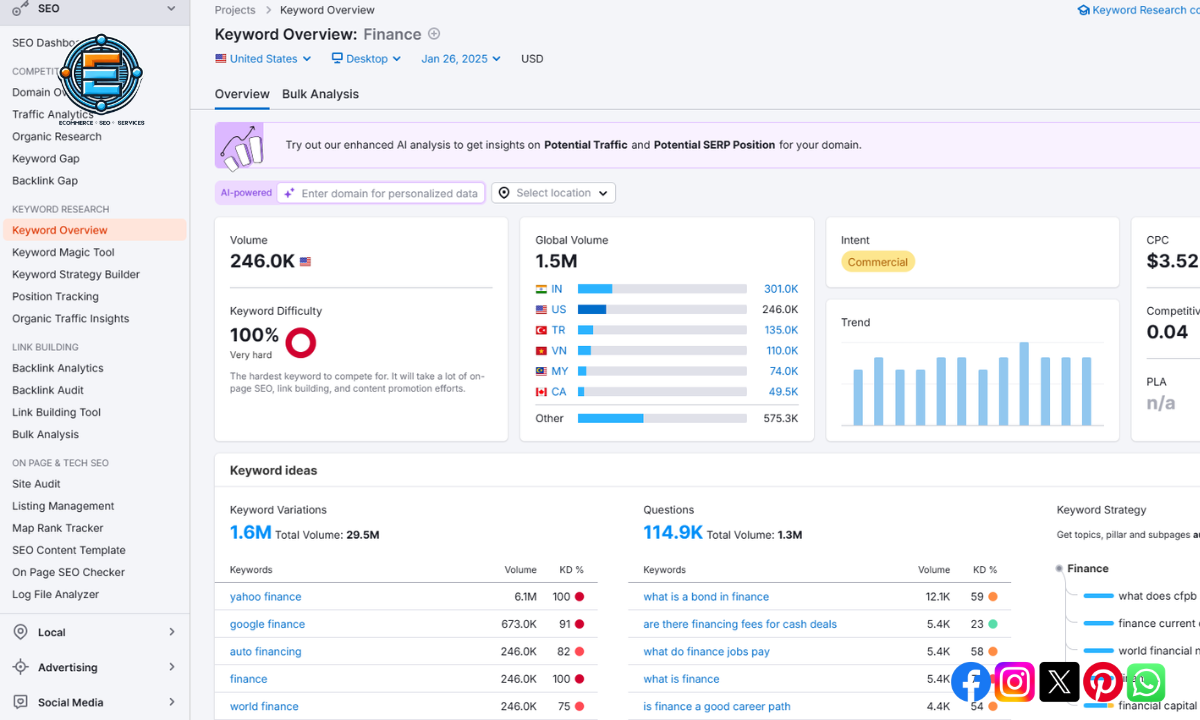Open the question 'what is a bond in finance'
The image size is (1200, 720).
pyautogui.click(x=706, y=596)
